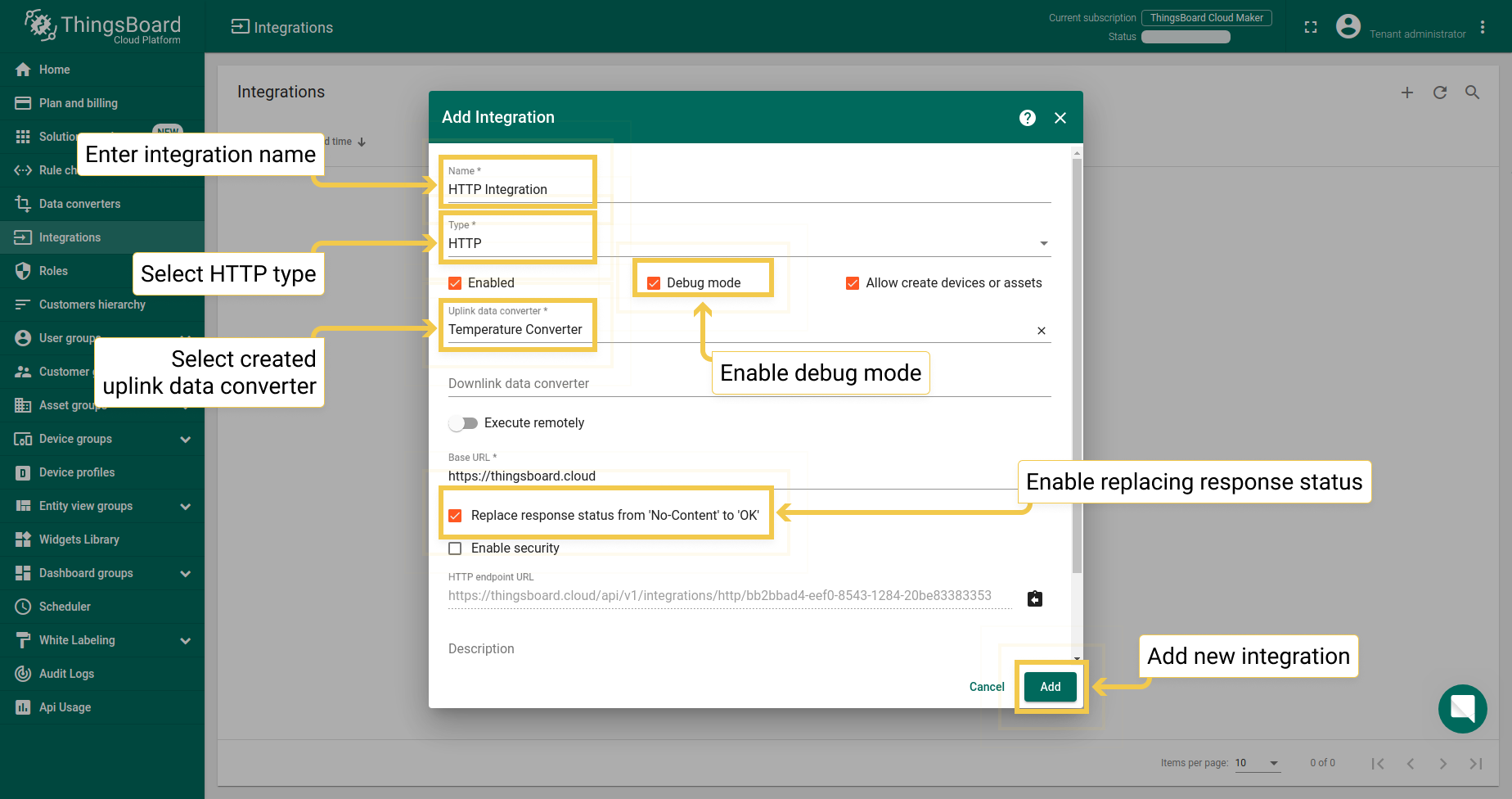Open Home from the sidebar
This screenshot has height=799, width=1512.
pos(102,70)
